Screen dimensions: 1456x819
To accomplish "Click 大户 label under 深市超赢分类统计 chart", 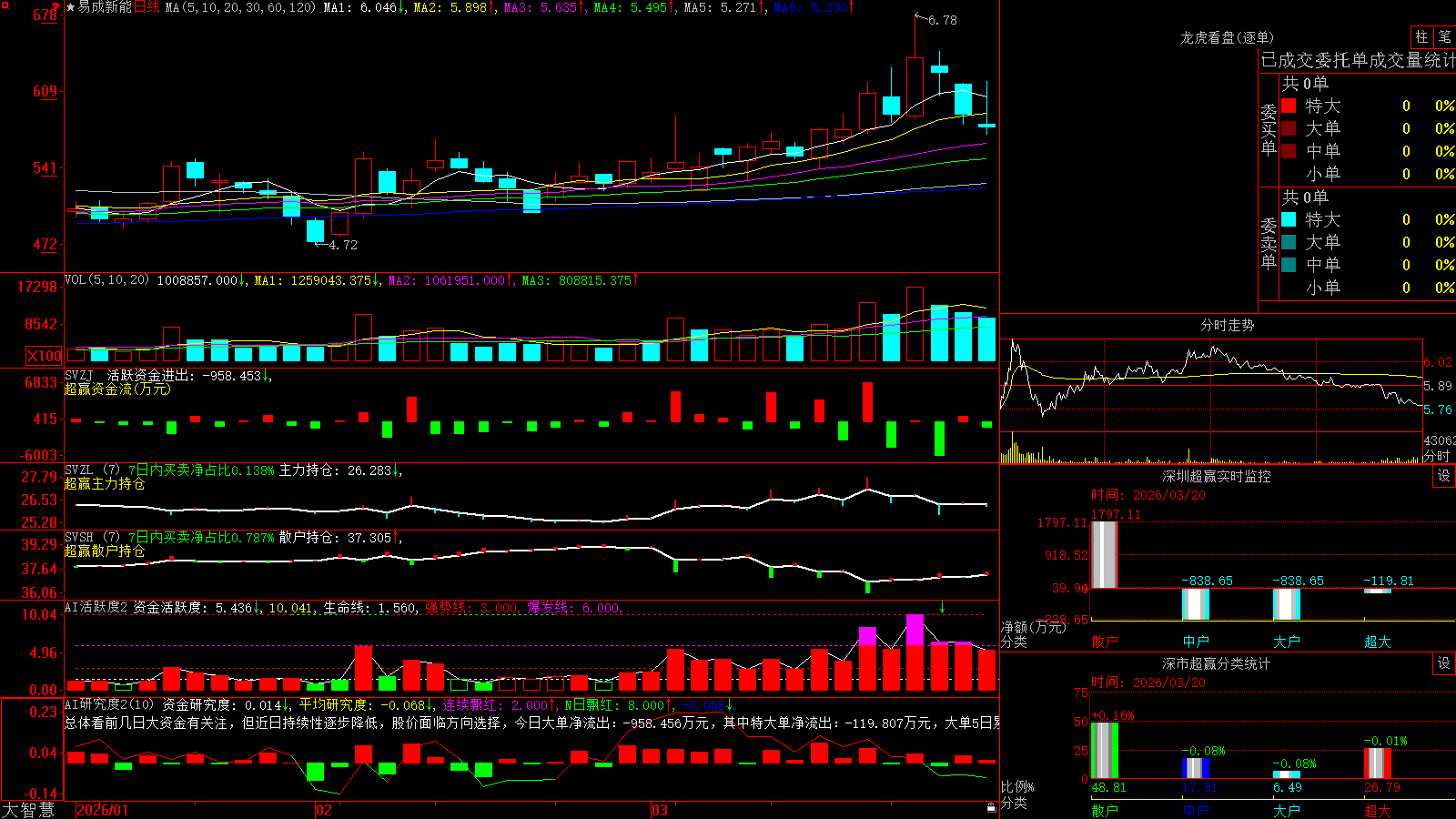I will pos(1287,811).
